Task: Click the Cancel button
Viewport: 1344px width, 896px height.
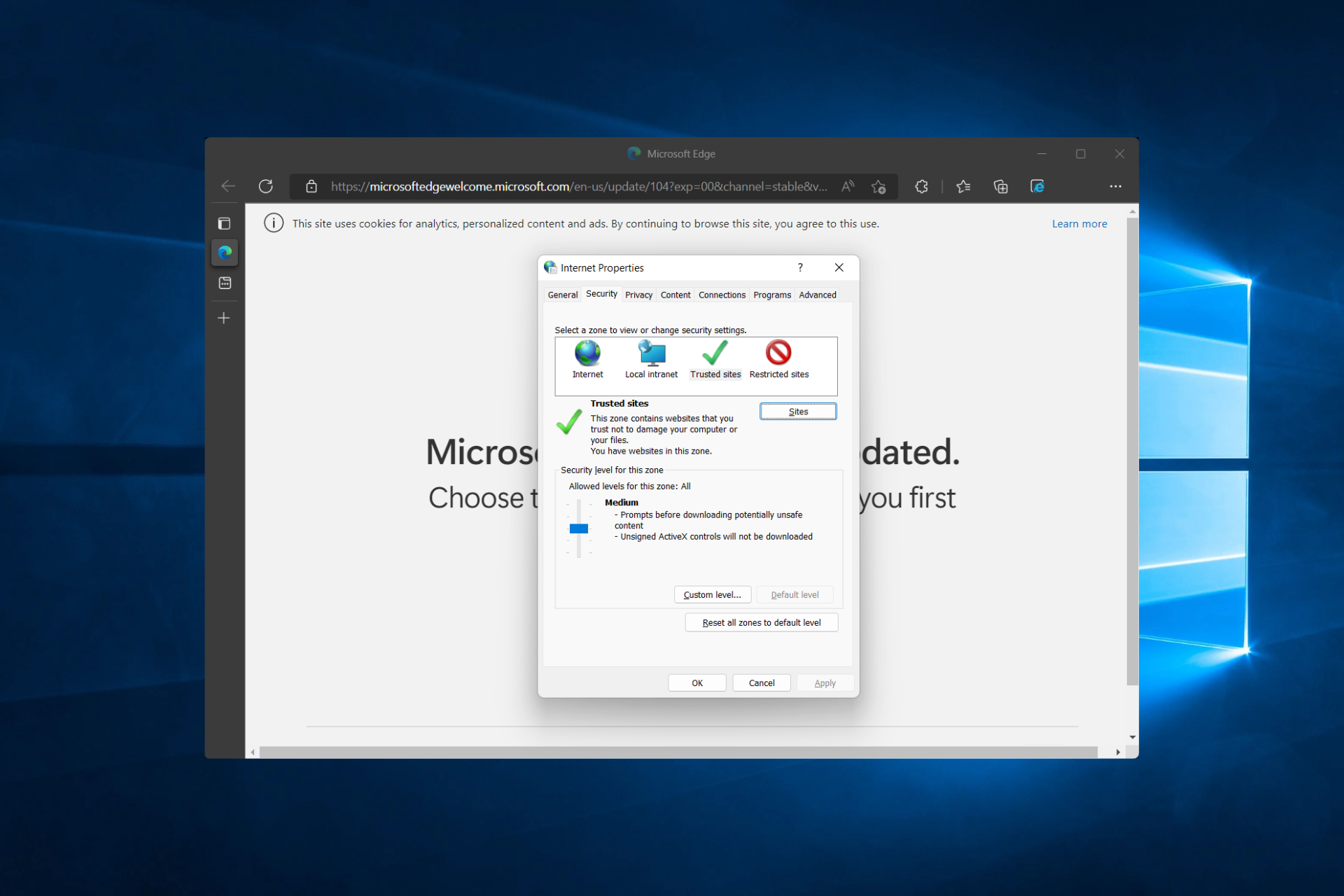Action: [x=762, y=682]
